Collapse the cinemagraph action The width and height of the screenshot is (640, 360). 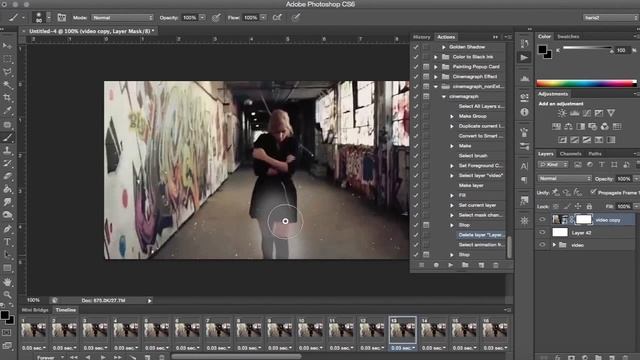(x=444, y=97)
